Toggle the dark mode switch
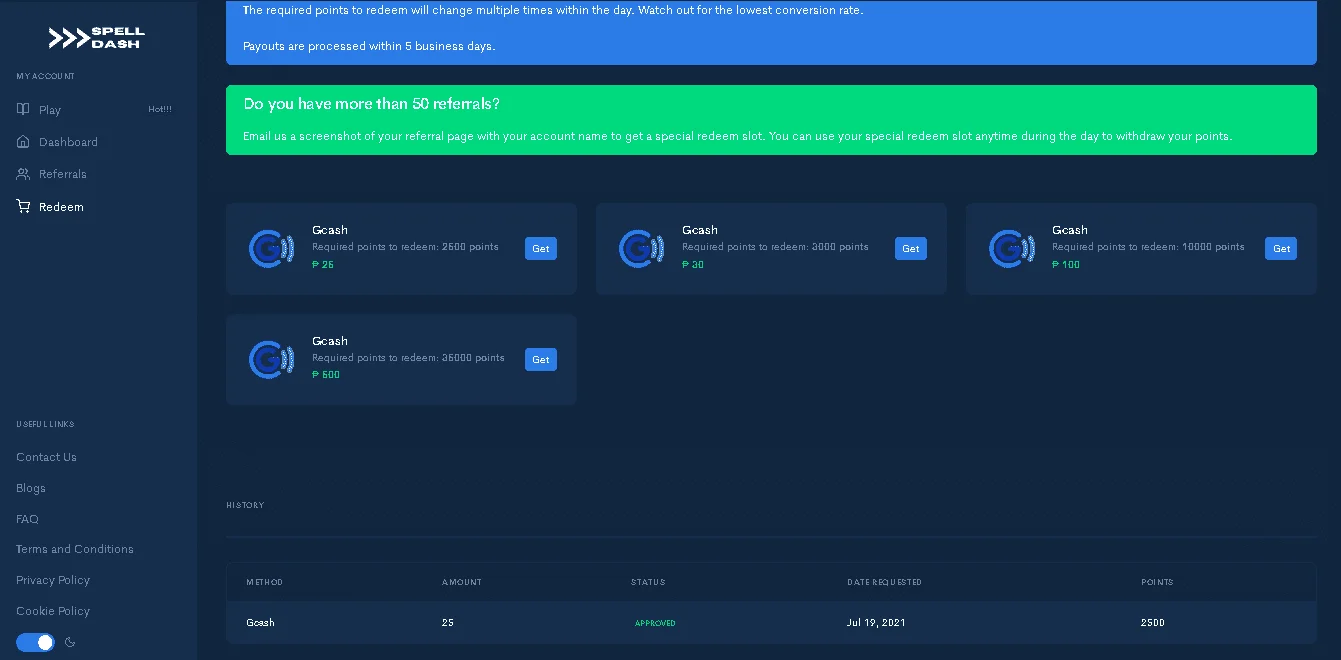This screenshot has height=660, width=1341. coord(35,642)
